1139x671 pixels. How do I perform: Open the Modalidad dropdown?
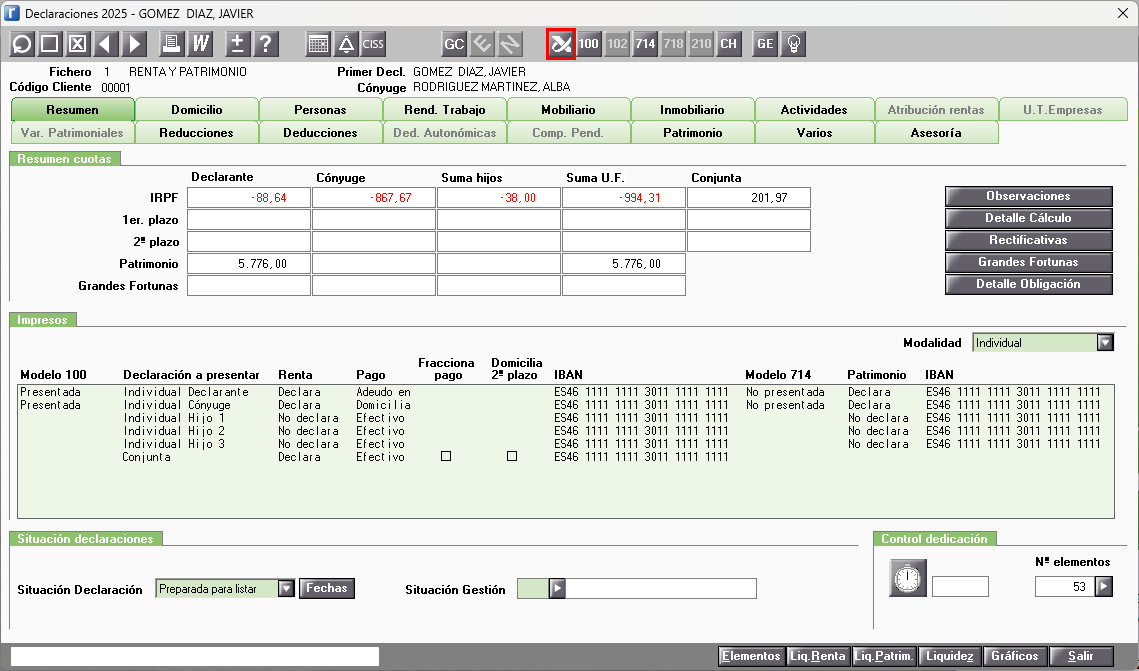point(1105,343)
